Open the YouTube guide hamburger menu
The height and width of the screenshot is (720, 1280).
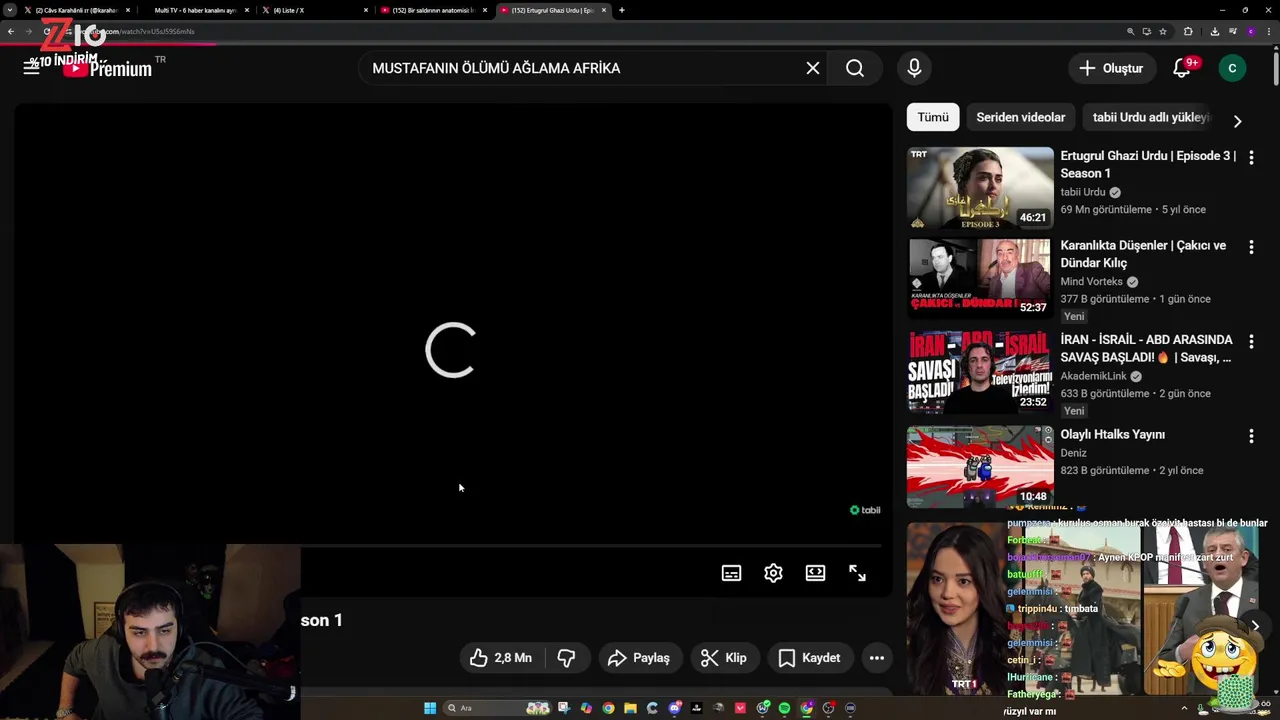tap(31, 68)
